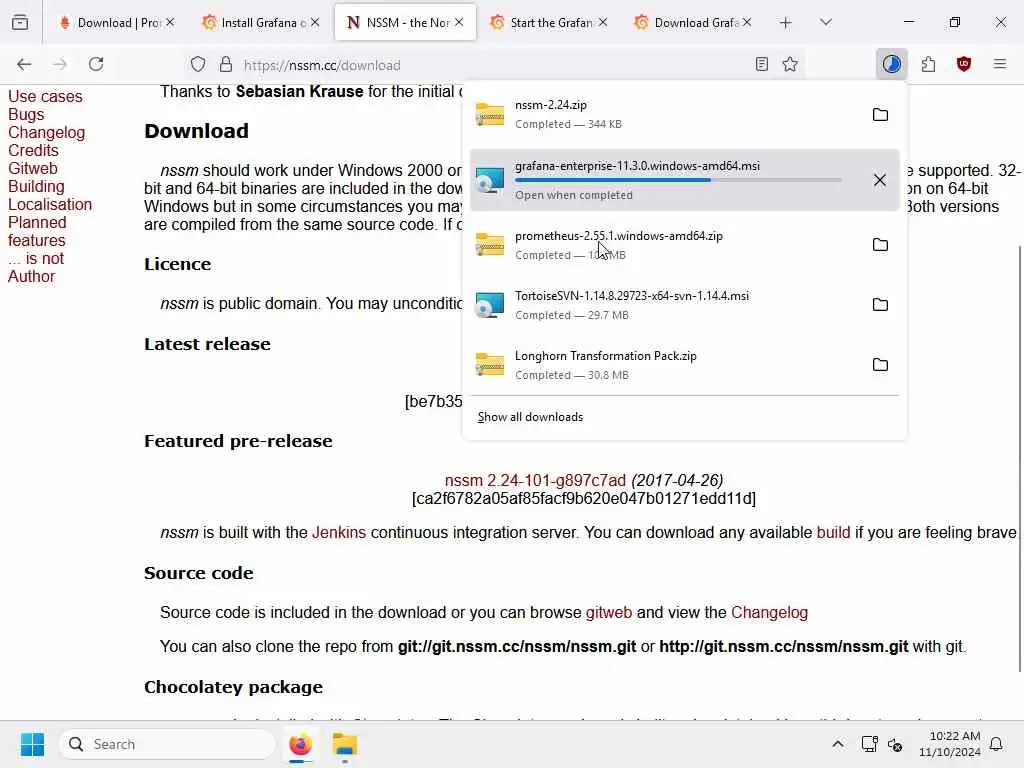
Task: Open the downloads progress toolbar button
Action: point(891,64)
